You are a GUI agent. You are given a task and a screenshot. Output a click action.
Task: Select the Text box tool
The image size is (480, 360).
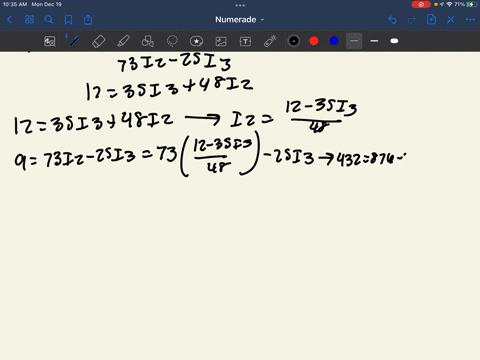[x=245, y=41]
